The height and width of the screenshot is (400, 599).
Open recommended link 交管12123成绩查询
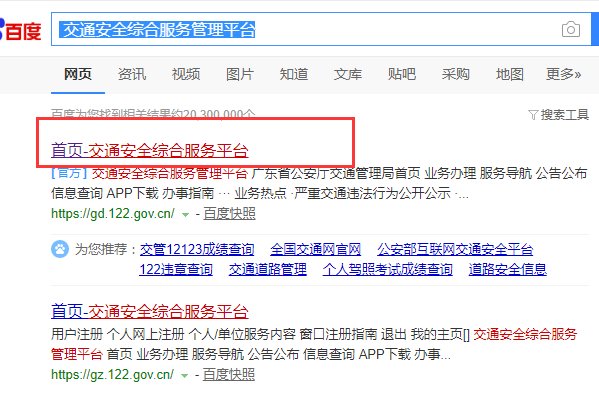[x=197, y=249]
